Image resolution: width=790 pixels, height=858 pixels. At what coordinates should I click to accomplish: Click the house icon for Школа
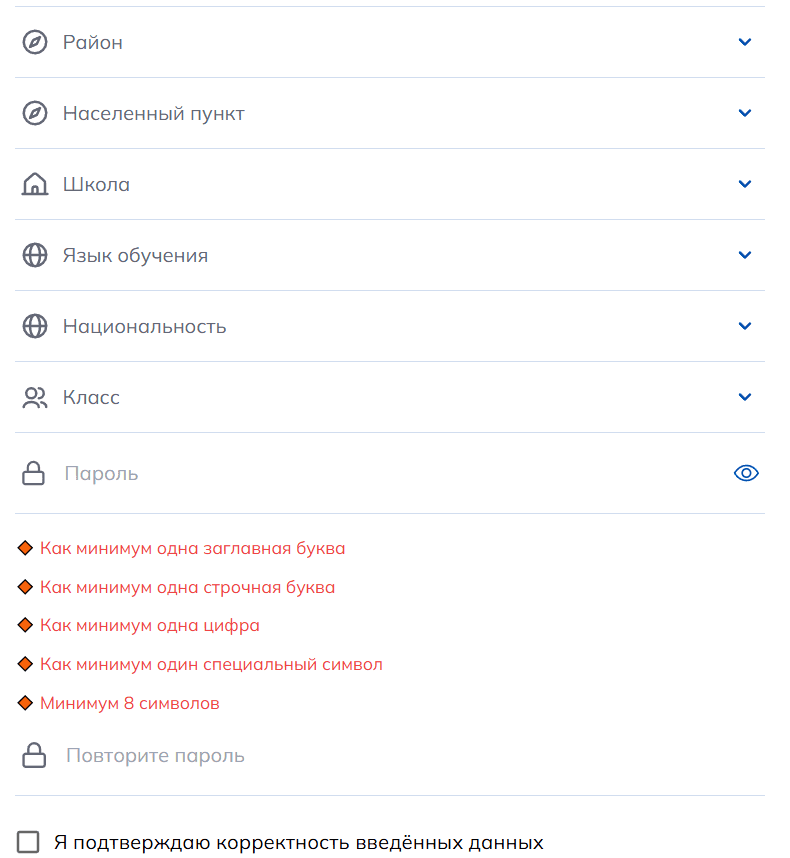pyautogui.click(x=35, y=184)
